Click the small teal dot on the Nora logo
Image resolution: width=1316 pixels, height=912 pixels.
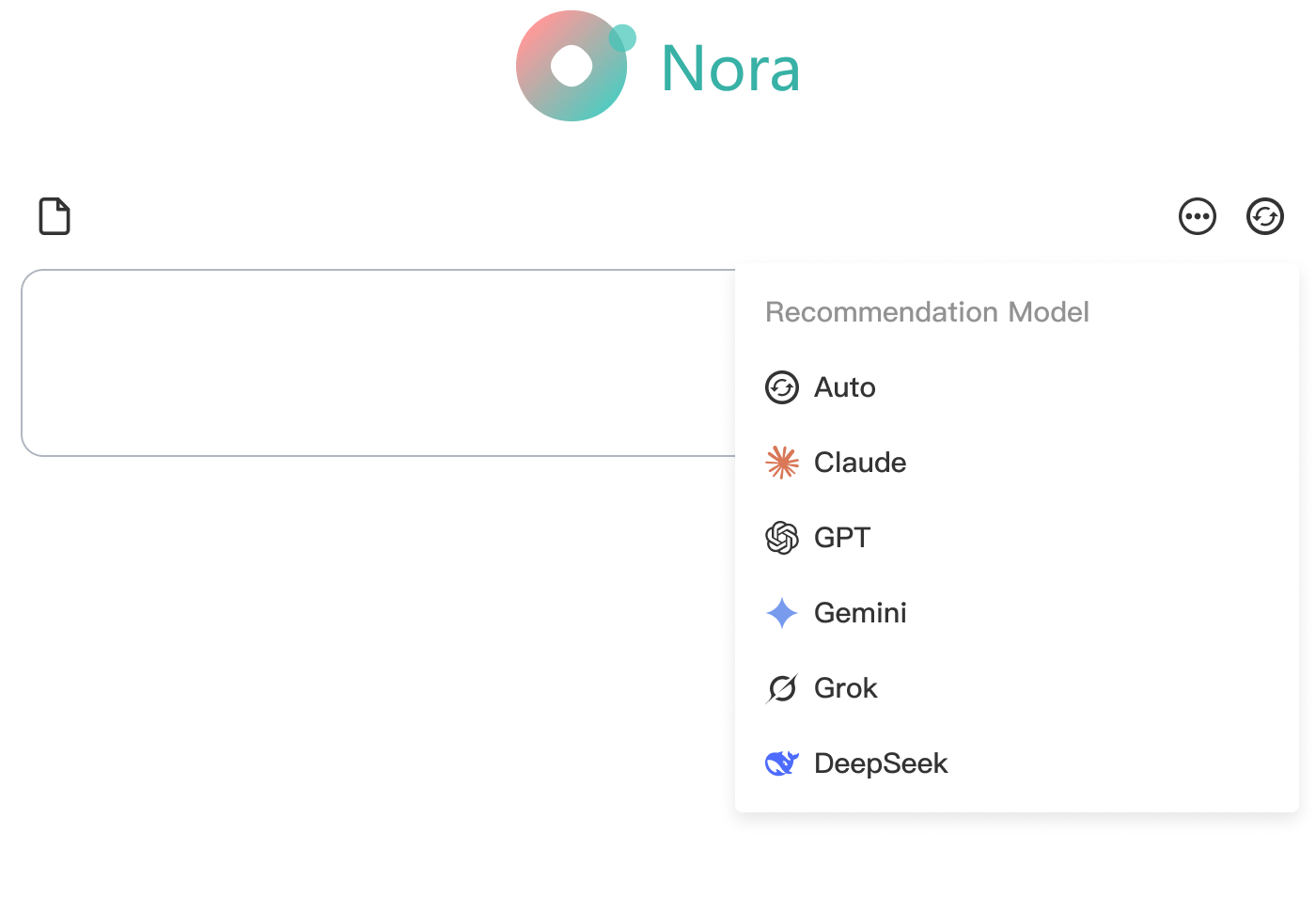(622, 39)
